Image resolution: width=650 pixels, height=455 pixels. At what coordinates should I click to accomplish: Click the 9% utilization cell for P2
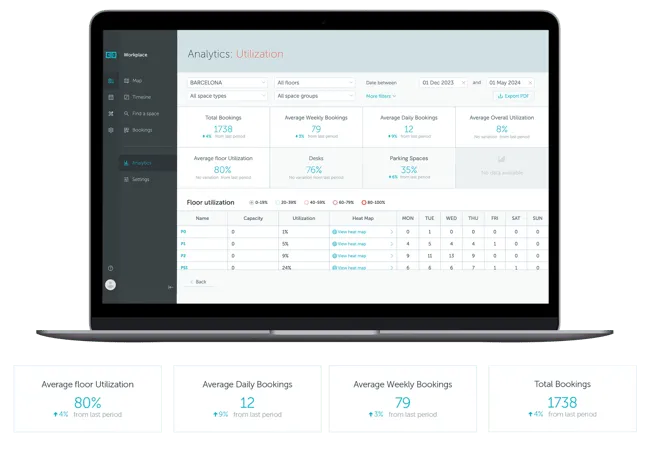pos(304,256)
